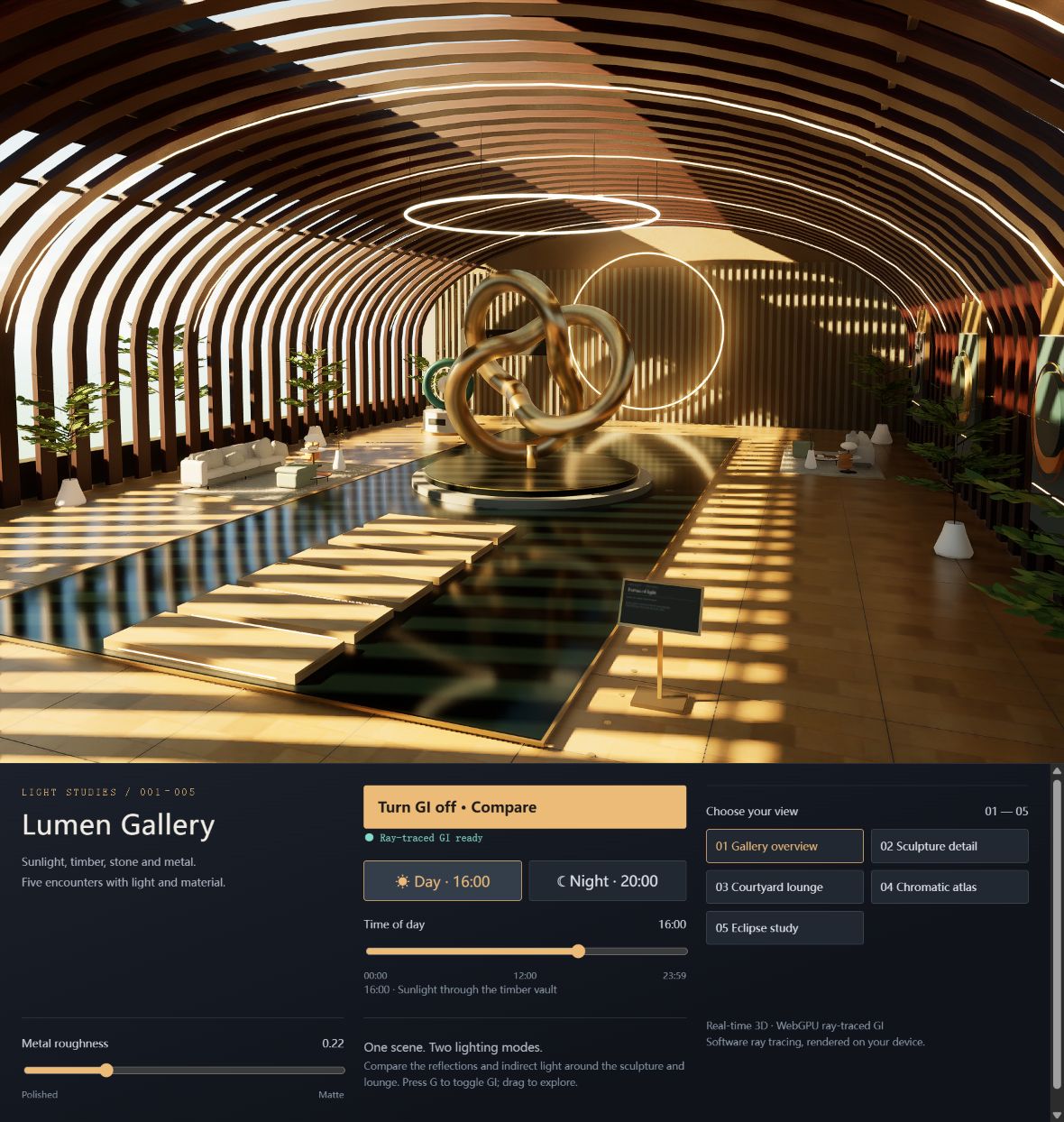The height and width of the screenshot is (1122, 1064).
Task: Click the "Sunlight through the timber vault" caption
Action: [477, 989]
